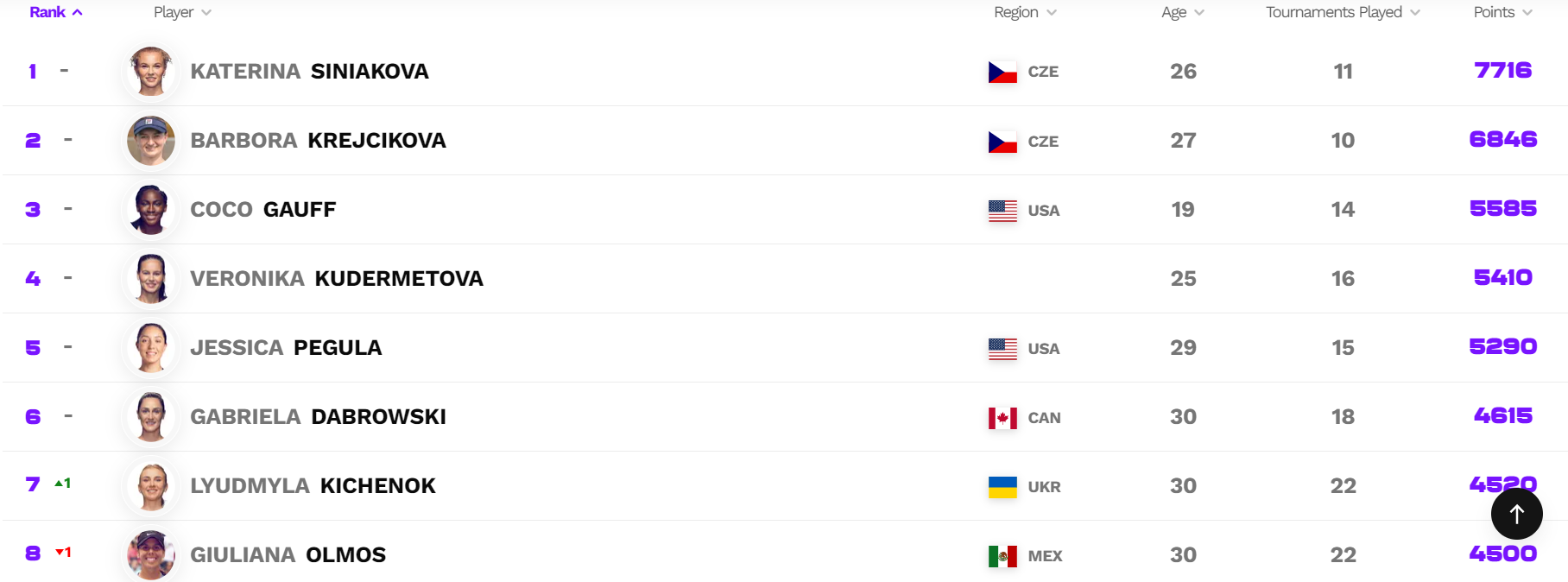Click the scroll-to-top arrow button
Viewport: 1568px width, 582px height.
point(1516,514)
